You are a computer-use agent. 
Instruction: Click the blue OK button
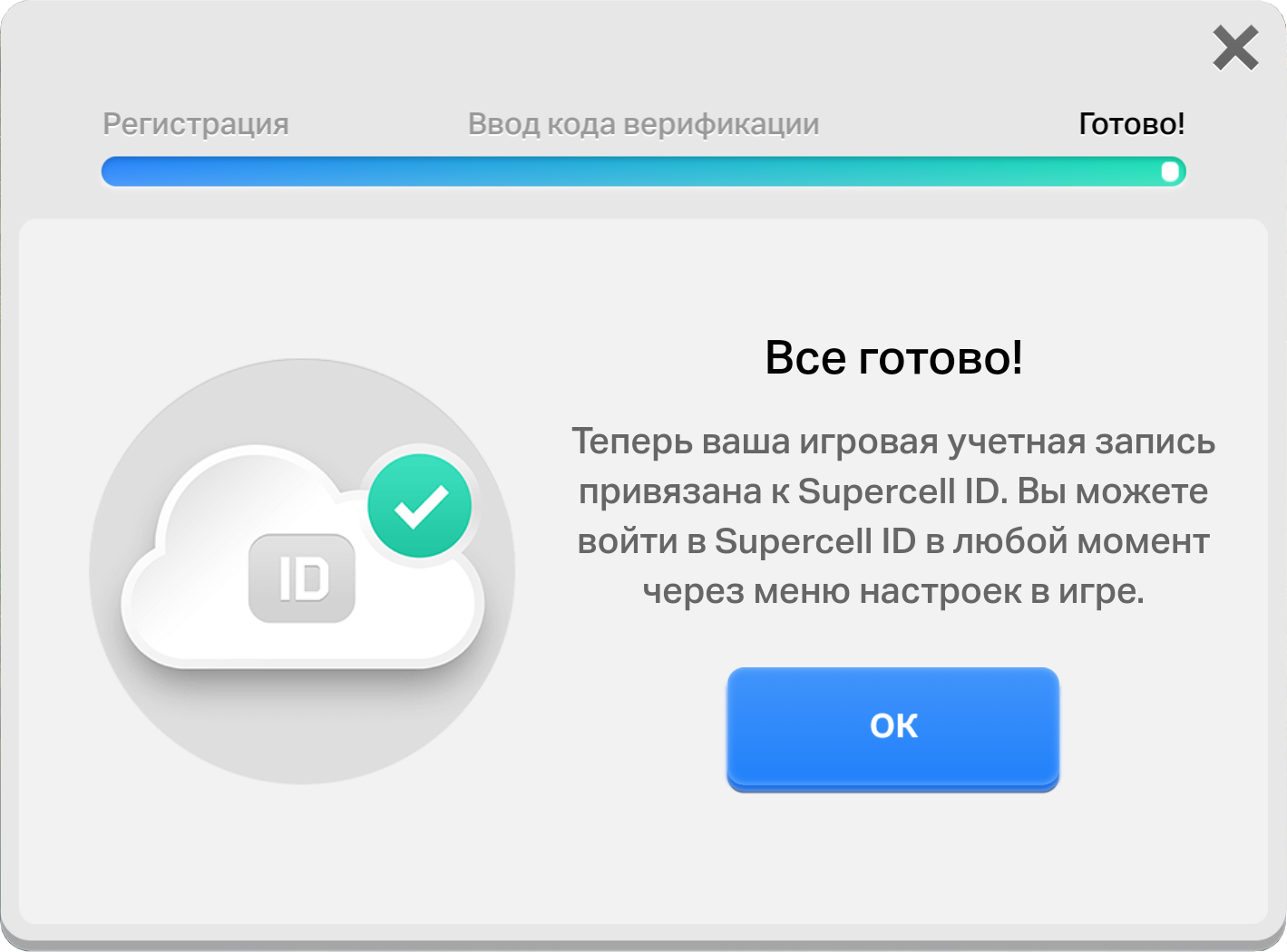892,729
